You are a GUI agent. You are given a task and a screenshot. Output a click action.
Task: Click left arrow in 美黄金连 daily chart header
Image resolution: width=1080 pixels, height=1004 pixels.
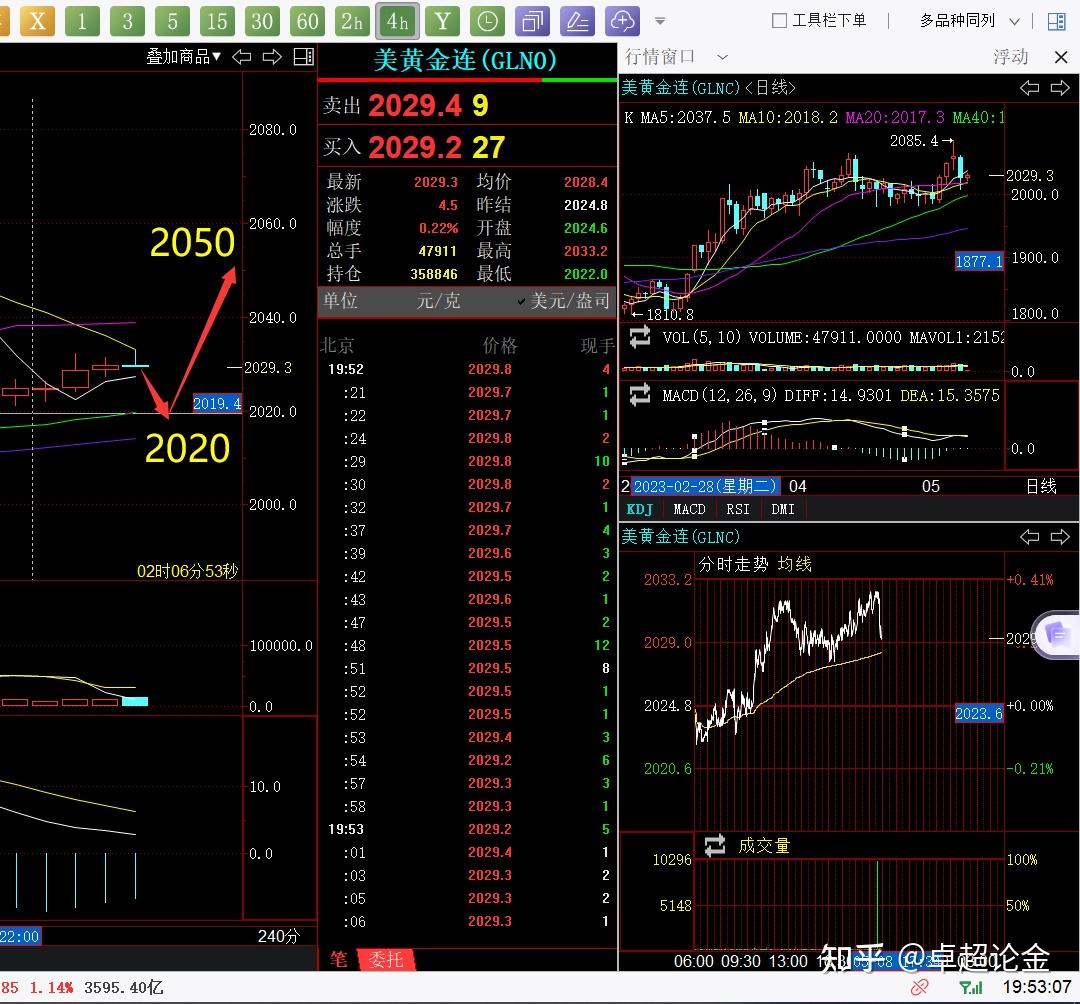coord(1030,87)
